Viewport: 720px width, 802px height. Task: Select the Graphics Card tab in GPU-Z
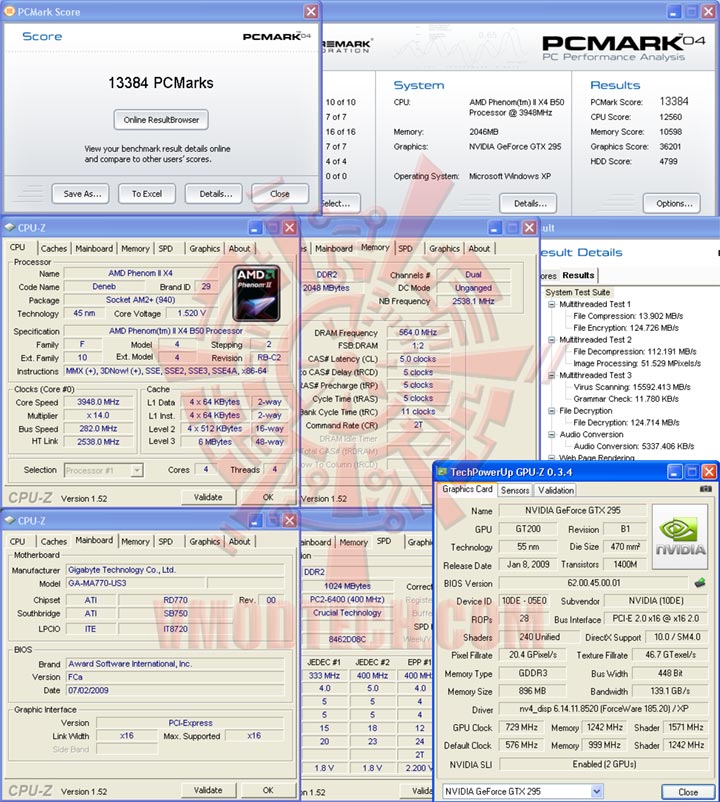pos(467,489)
